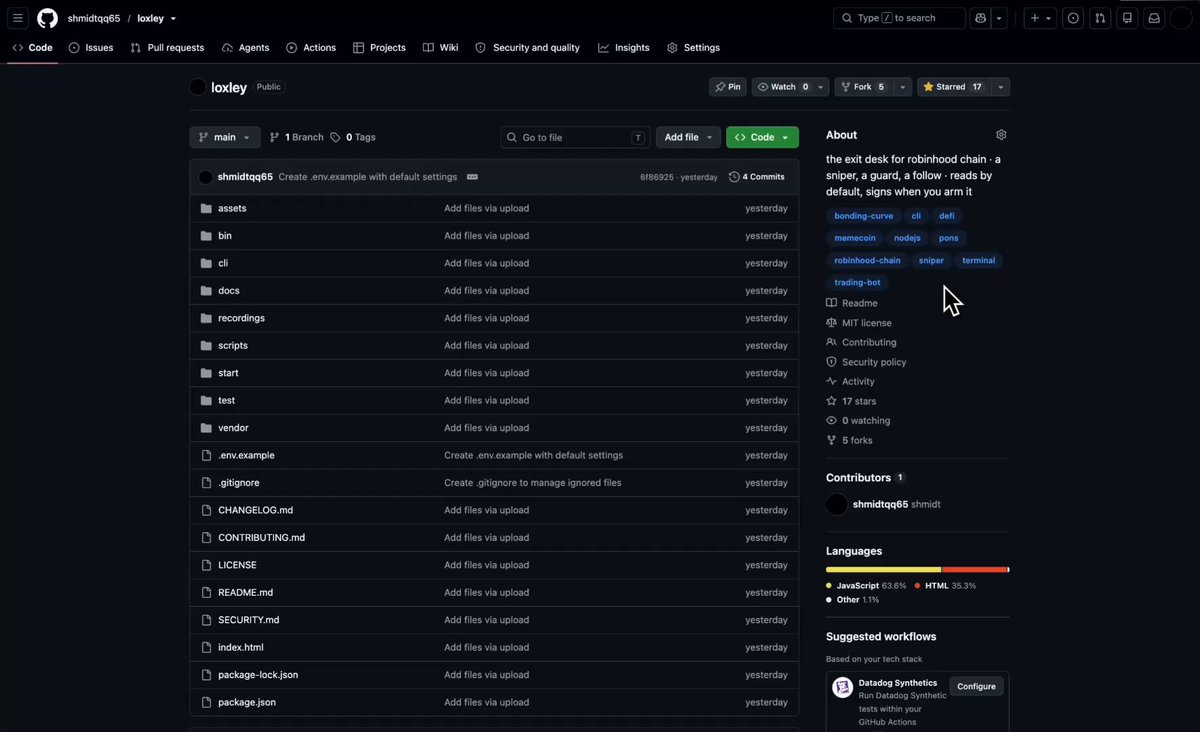
Task: Click the bonding-curve topic tag
Action: pos(863,216)
